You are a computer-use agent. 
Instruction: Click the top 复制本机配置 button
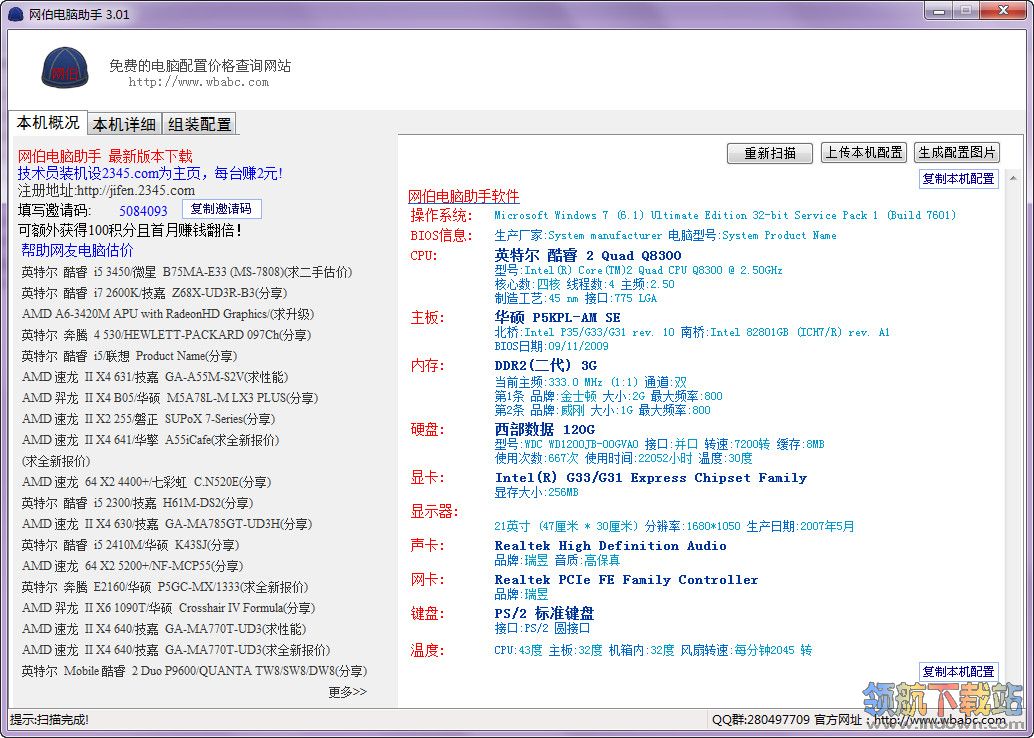[958, 179]
